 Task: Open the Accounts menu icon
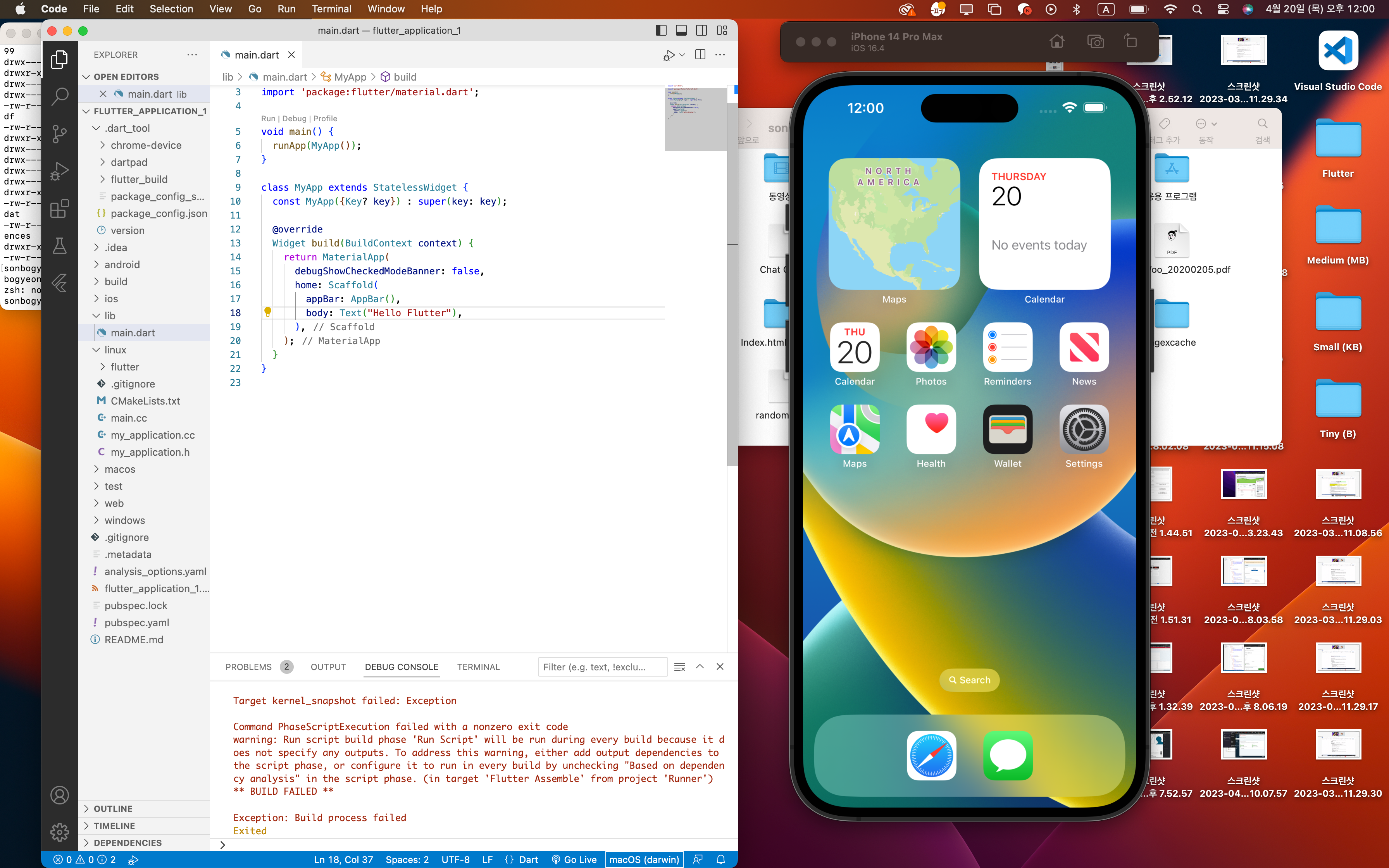pyautogui.click(x=60, y=795)
